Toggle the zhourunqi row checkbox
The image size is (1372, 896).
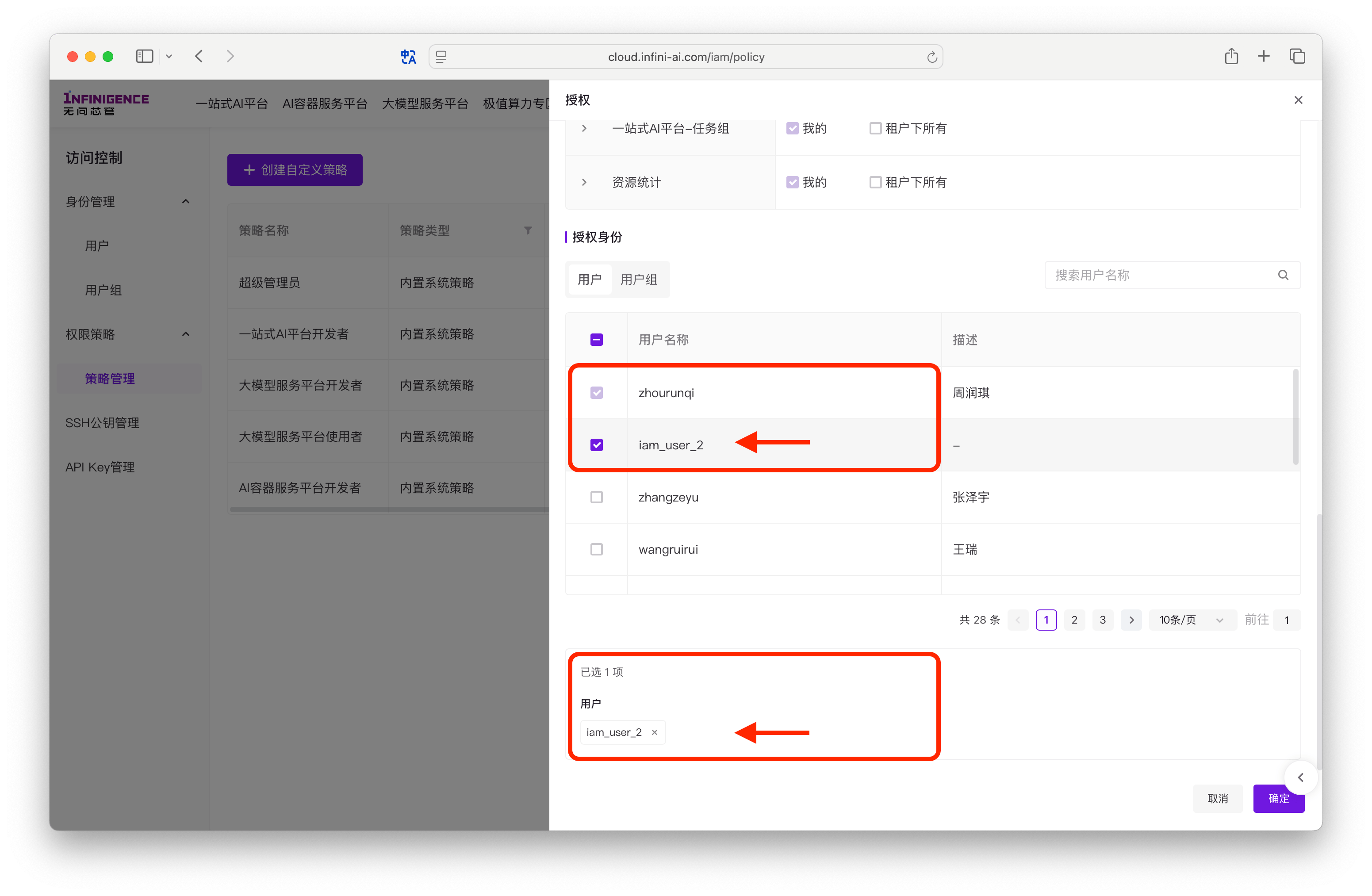[596, 393]
